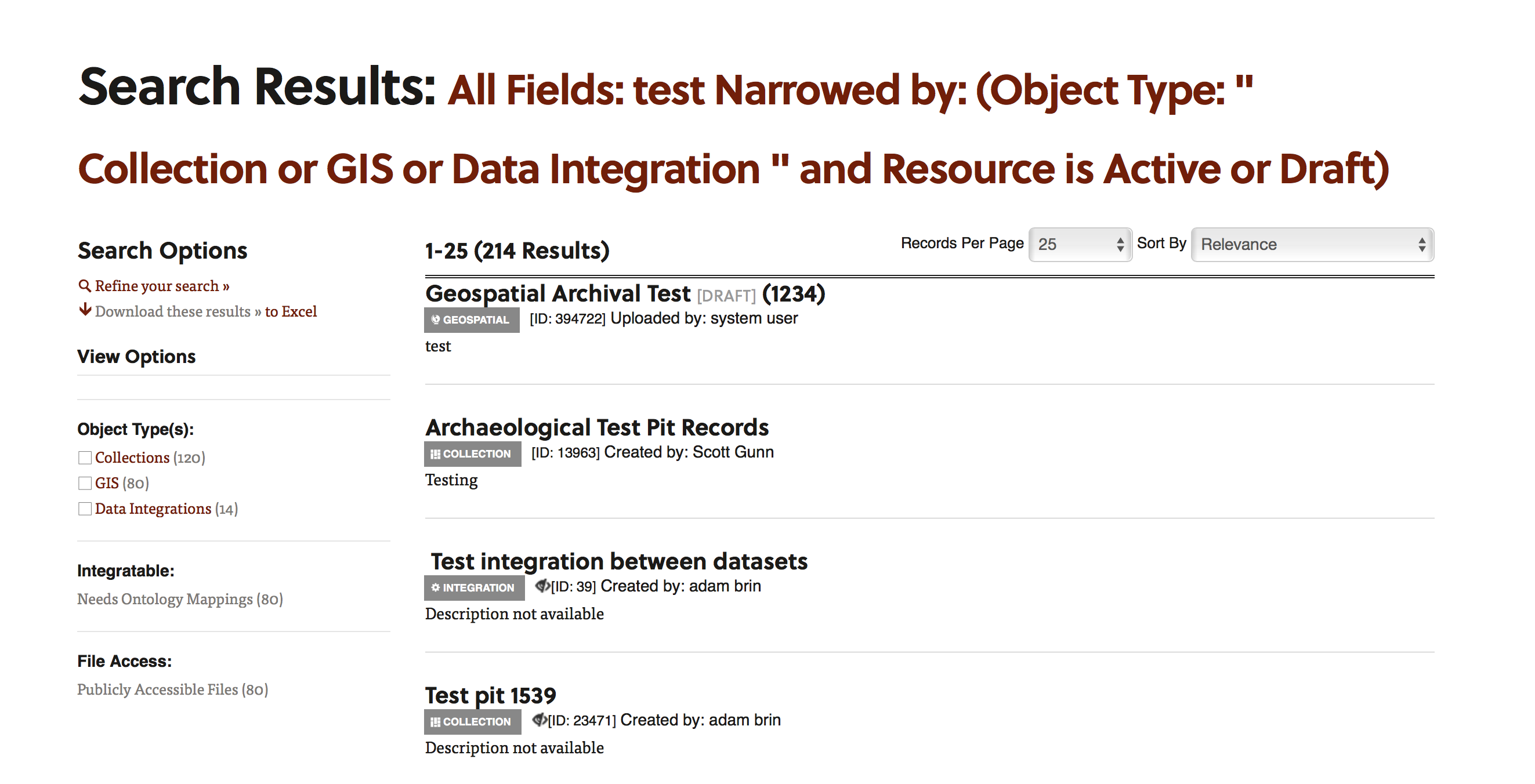Click the magnifier icon beside Refine your search
Viewport: 1535px width, 784px height.
click(85, 286)
